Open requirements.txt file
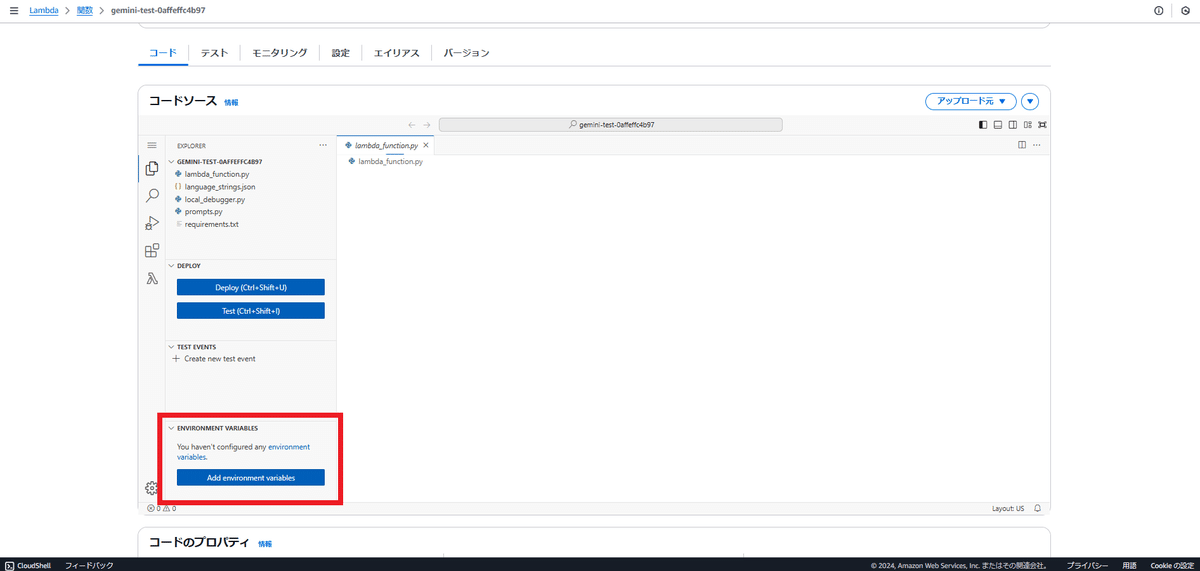This screenshot has height=571, width=1200. tap(211, 224)
